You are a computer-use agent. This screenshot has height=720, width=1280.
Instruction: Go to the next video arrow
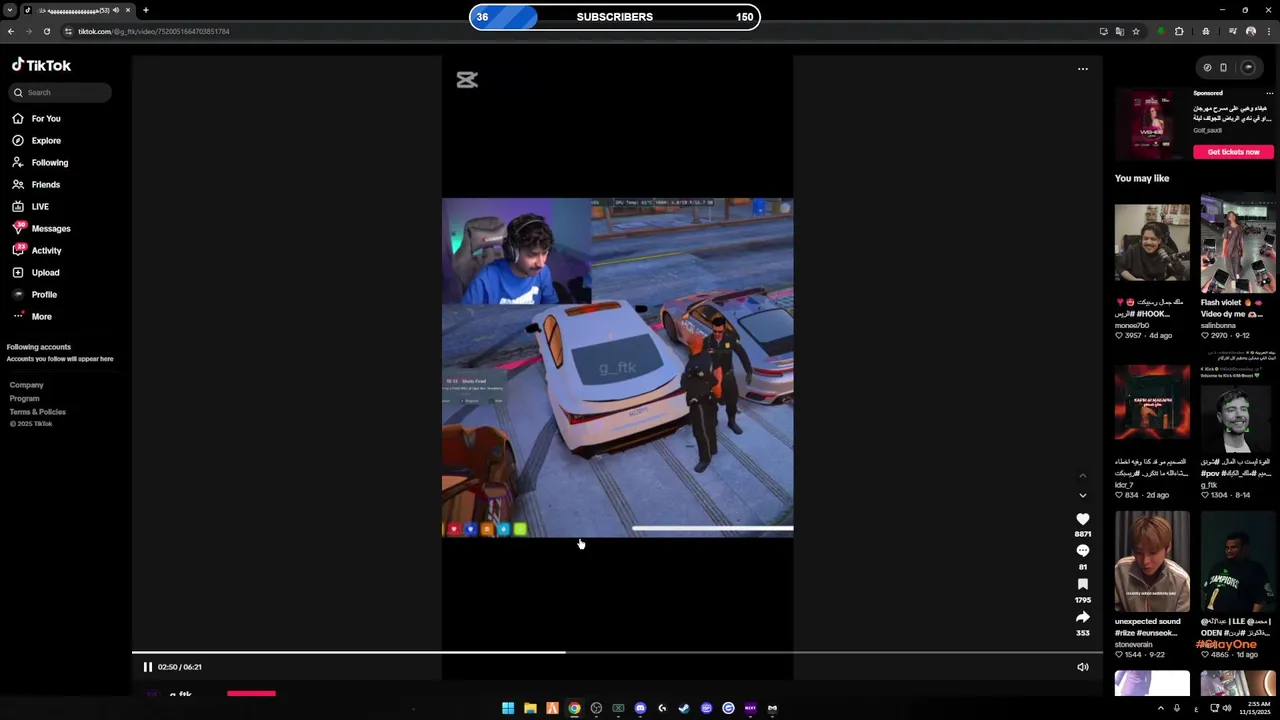1082,495
